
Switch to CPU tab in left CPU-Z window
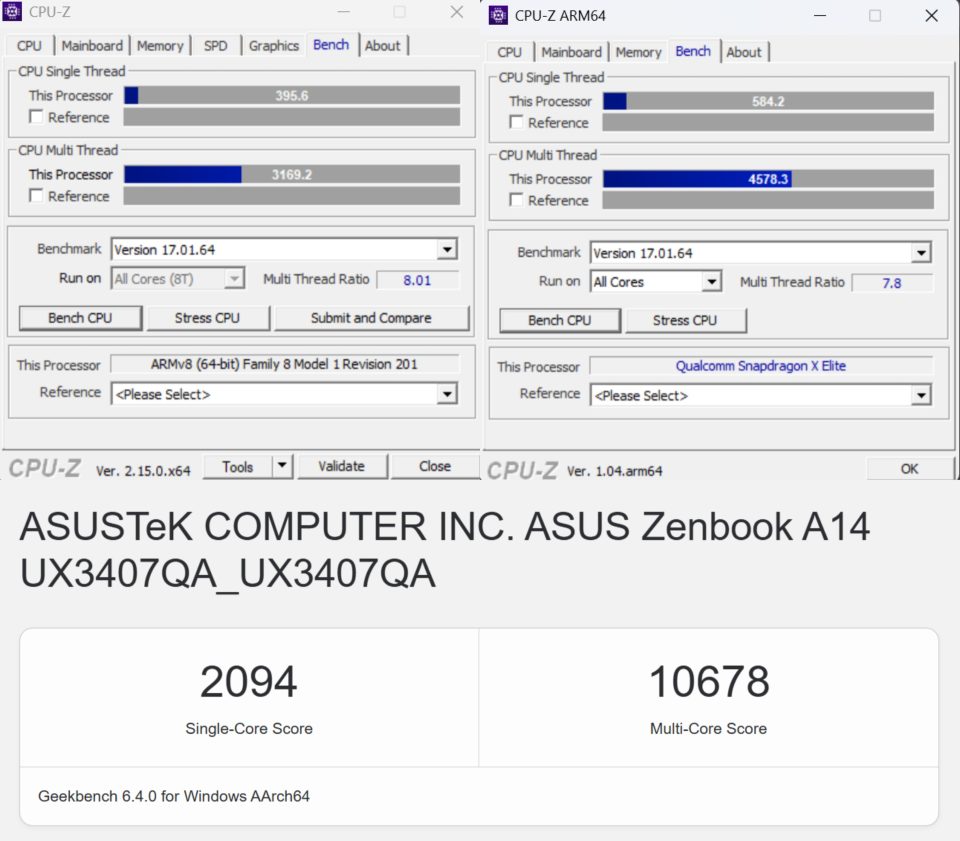point(29,46)
